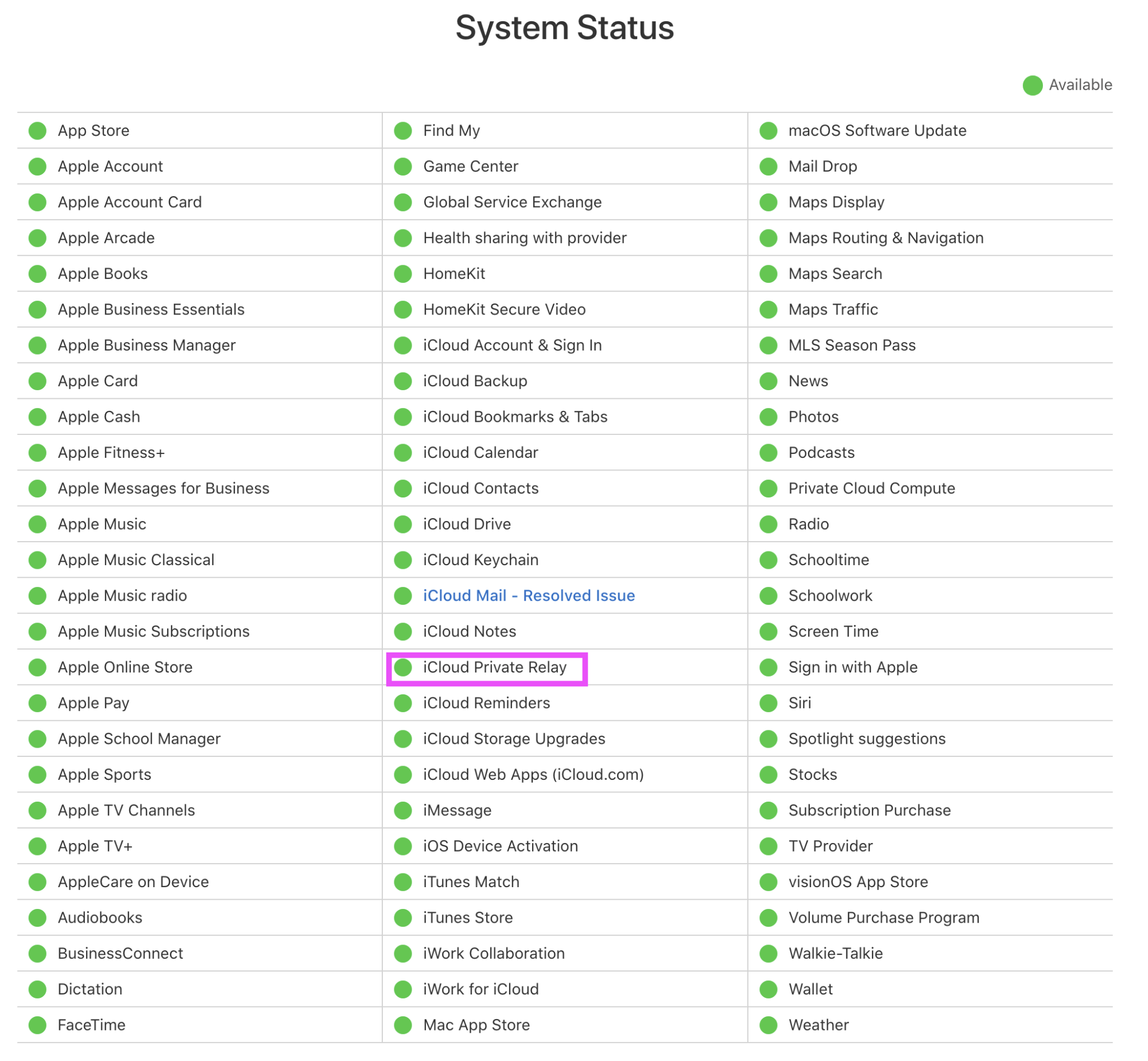Image resolution: width=1148 pixels, height=1061 pixels.
Task: Click the green status dot beside App Store
Action: click(38, 131)
